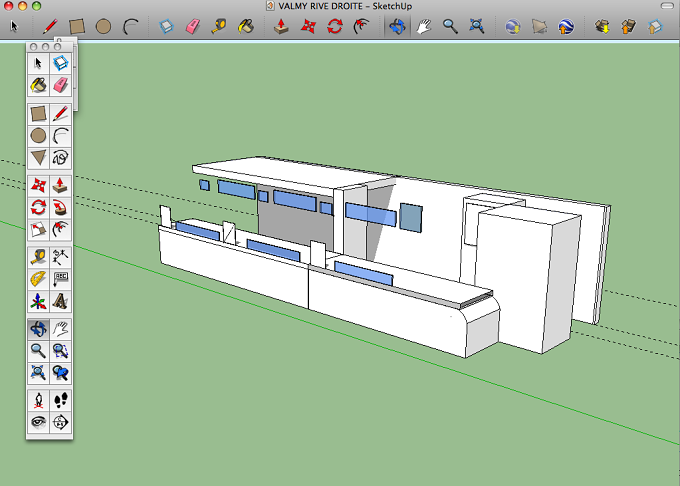Image resolution: width=680 pixels, height=486 pixels.
Task: Pick the 3D Text tool
Action: tap(60, 301)
